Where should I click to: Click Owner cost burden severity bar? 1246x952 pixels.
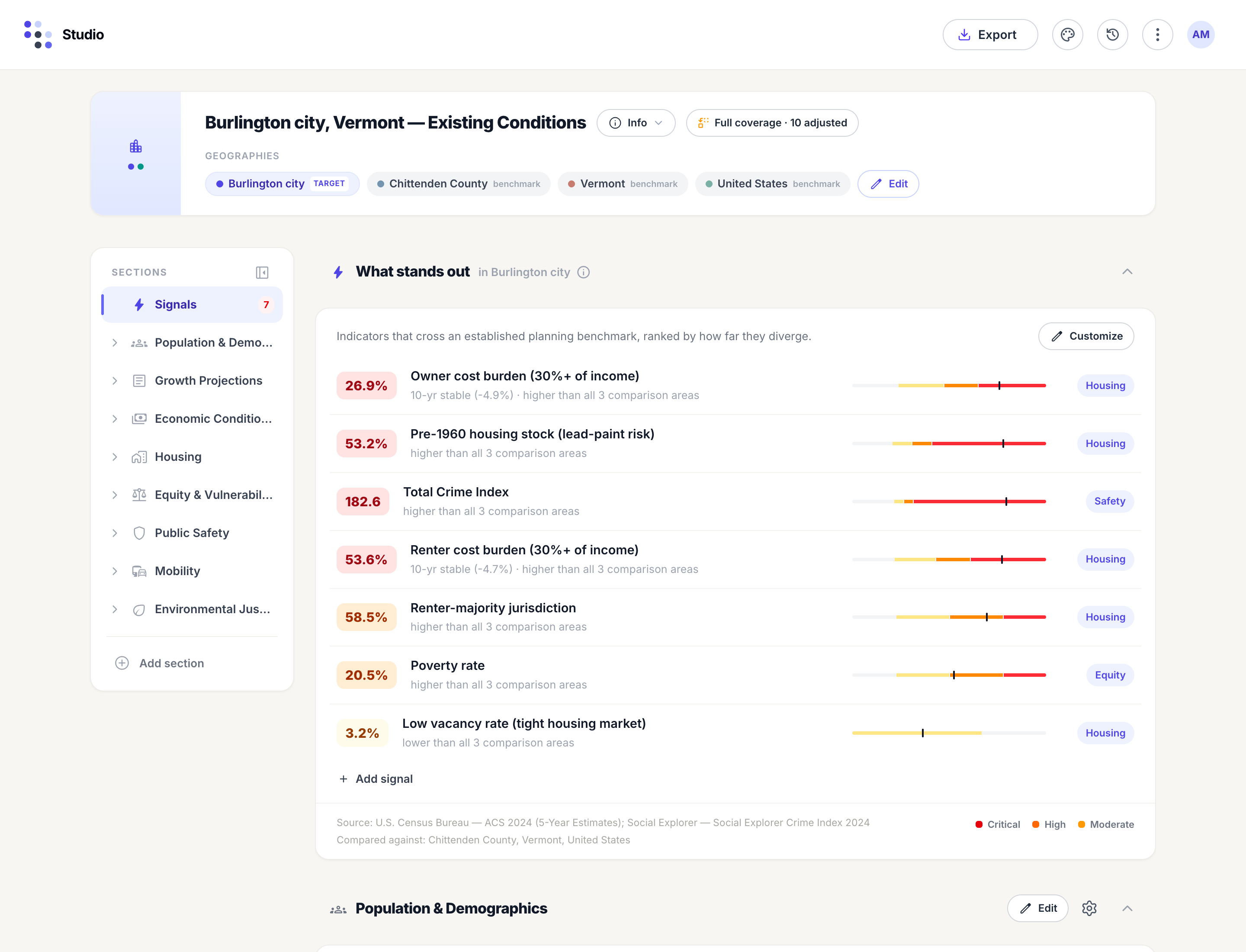(949, 386)
